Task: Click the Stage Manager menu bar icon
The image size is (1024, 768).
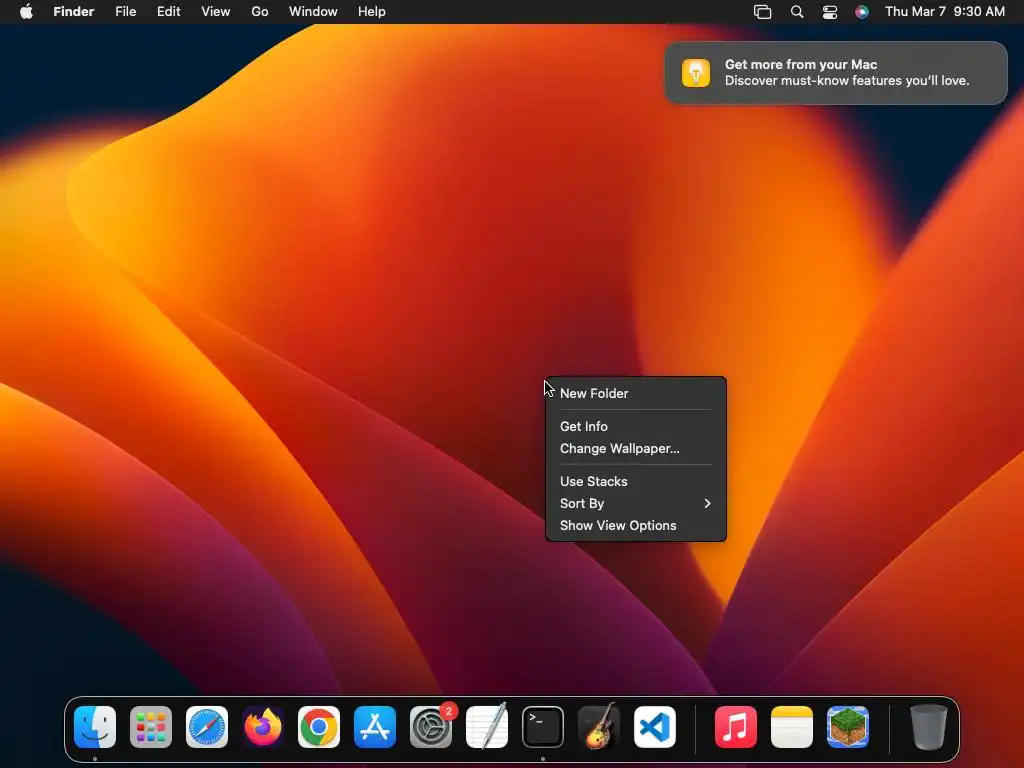Action: (762, 12)
